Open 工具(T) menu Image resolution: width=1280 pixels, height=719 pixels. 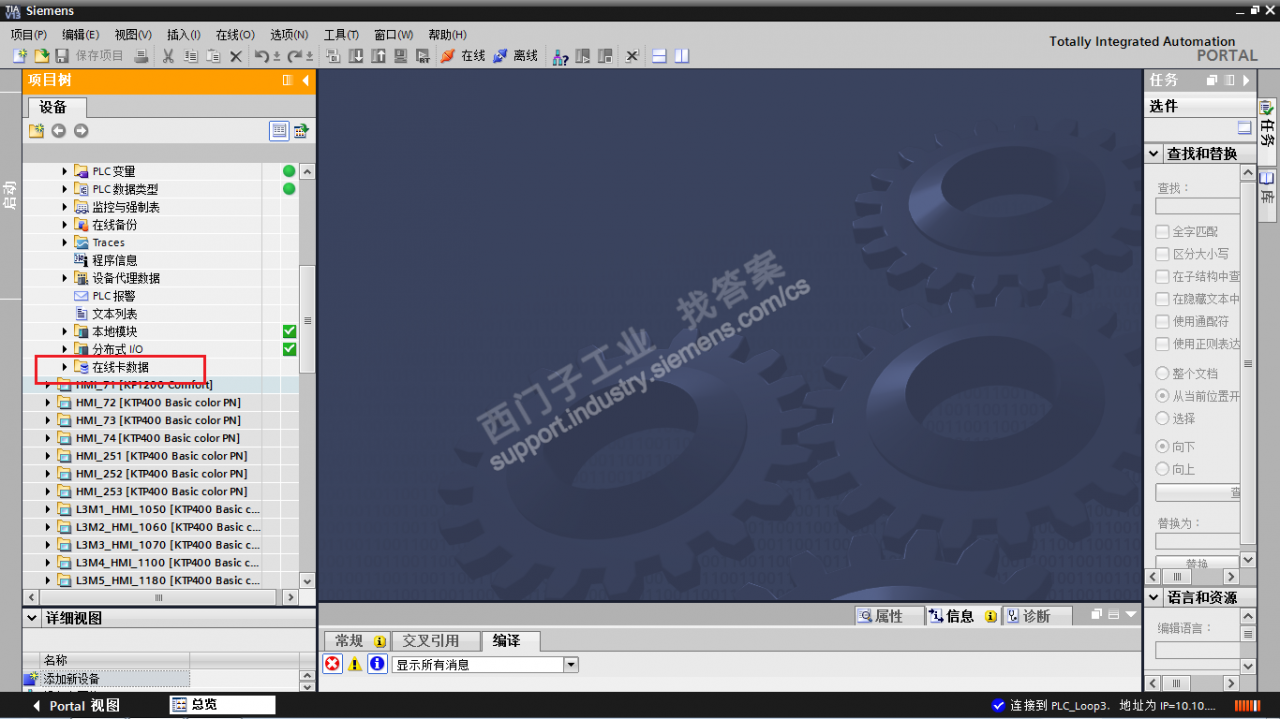point(341,35)
